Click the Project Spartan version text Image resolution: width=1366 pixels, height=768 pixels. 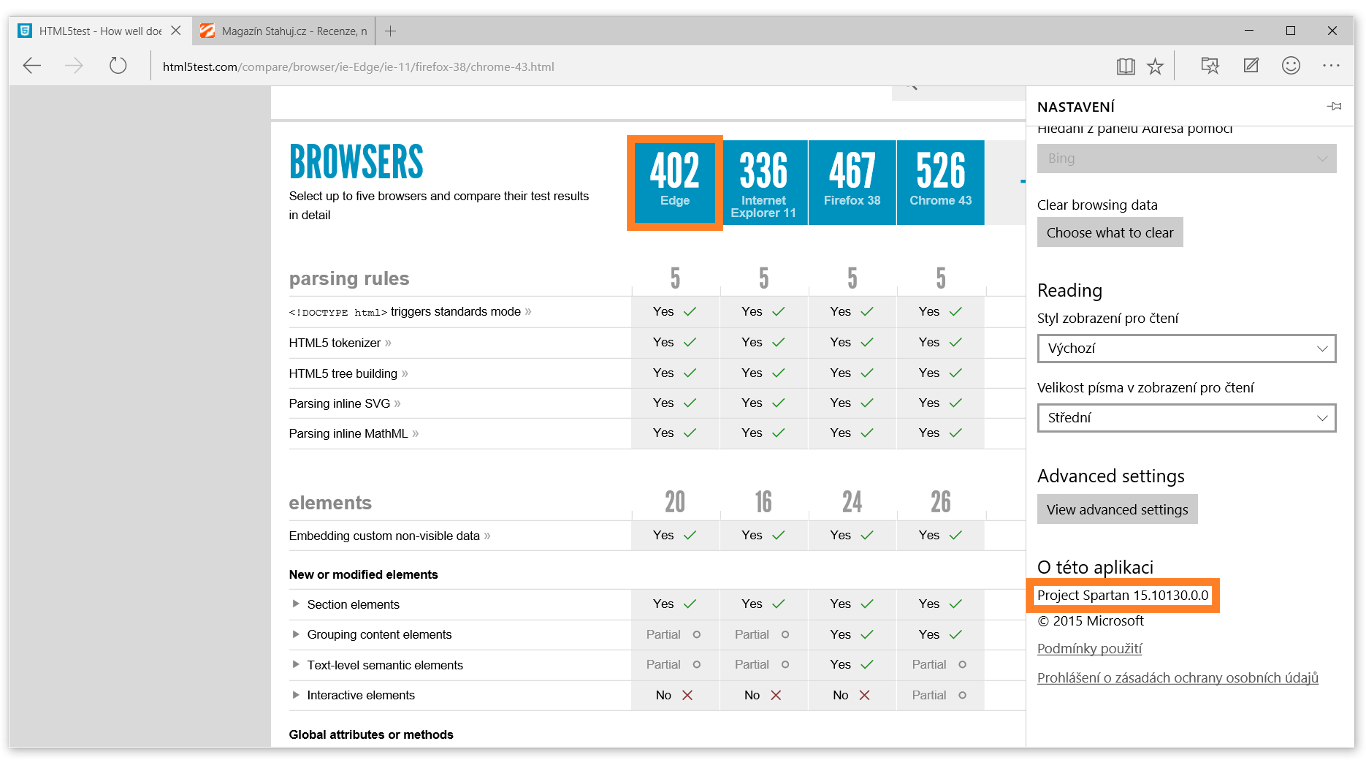(1123, 595)
